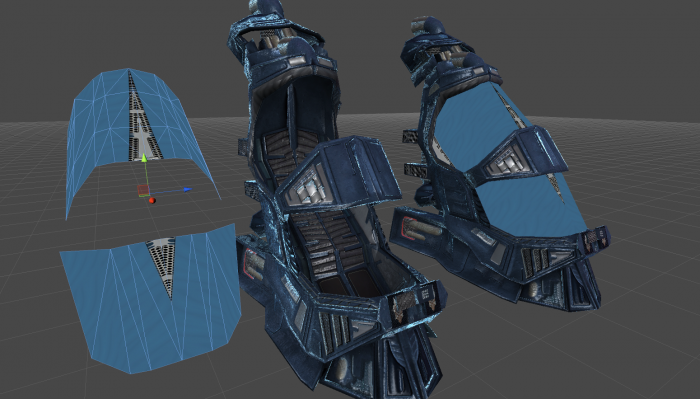
Task: Click the red plane square handle of the gizmo
Action: tap(143, 191)
